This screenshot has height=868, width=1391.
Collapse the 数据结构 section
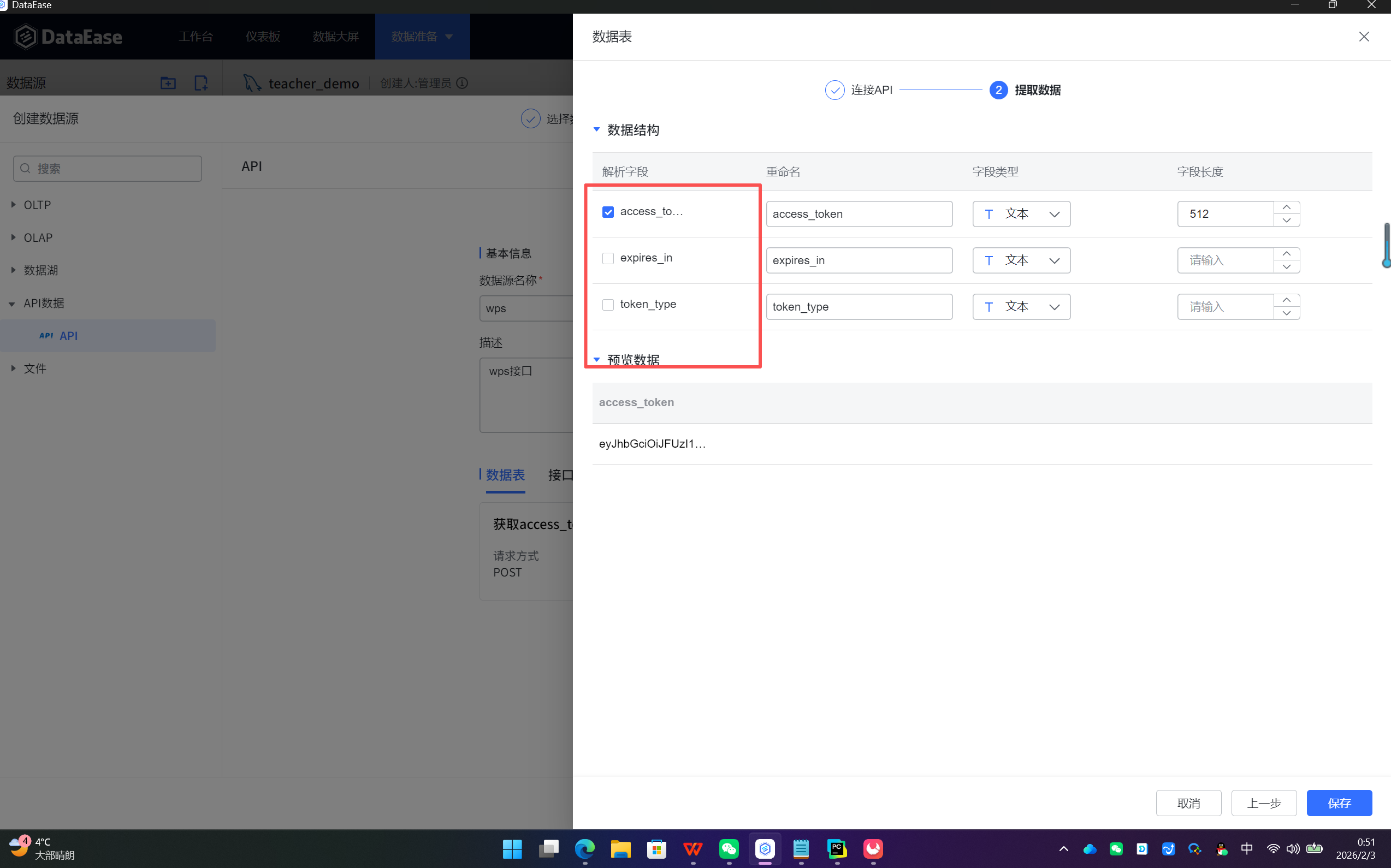[x=596, y=130]
